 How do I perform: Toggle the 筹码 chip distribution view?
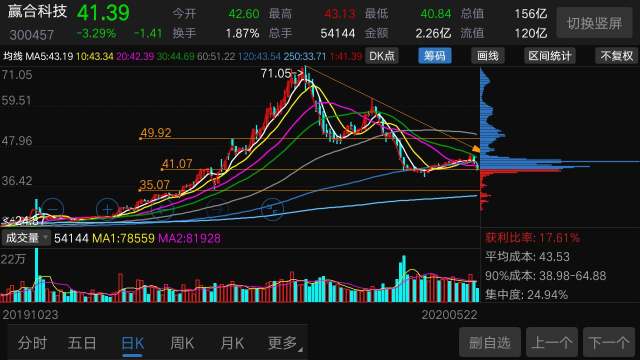point(435,56)
